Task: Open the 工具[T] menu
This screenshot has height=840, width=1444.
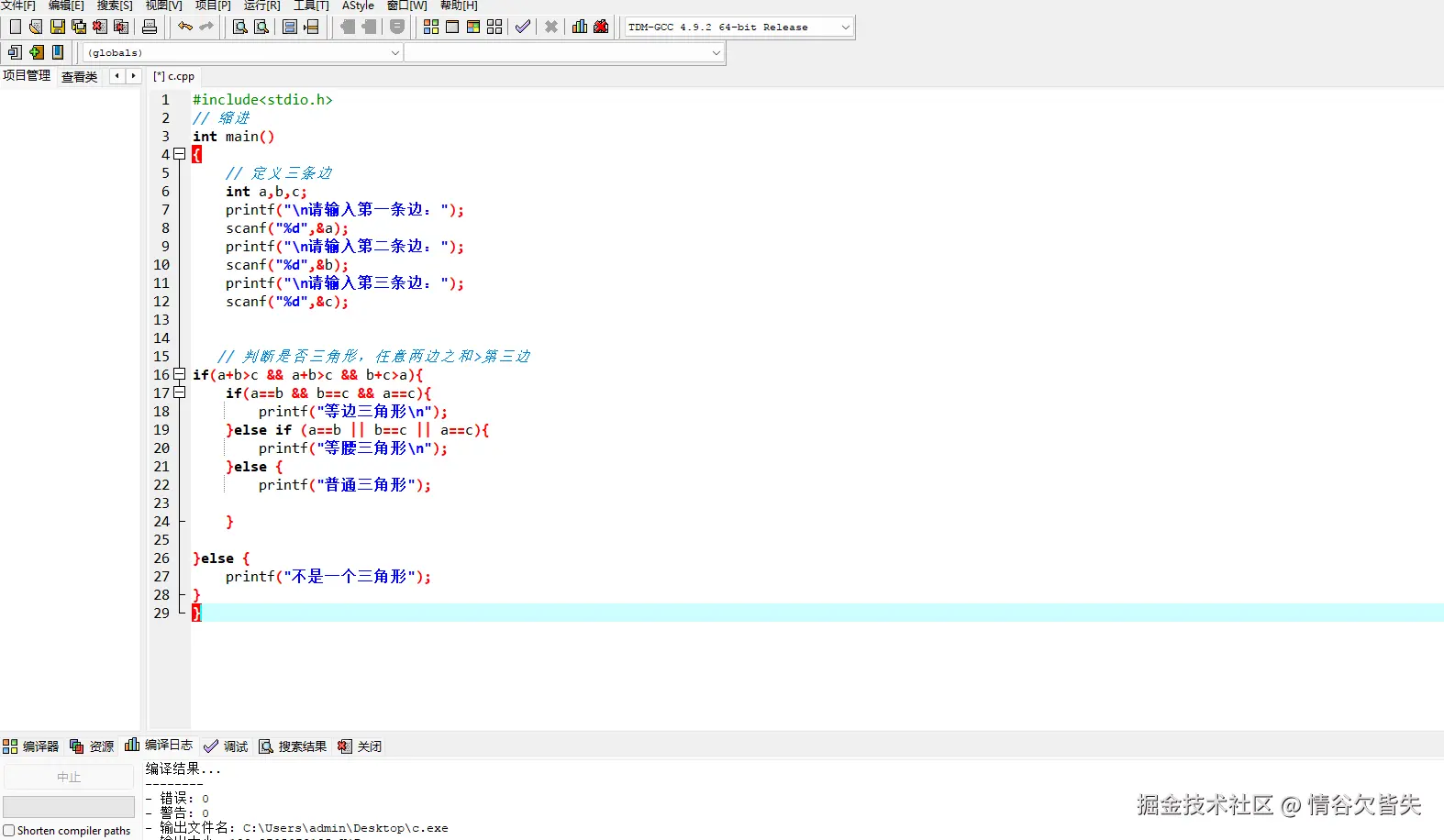Action: click(311, 6)
